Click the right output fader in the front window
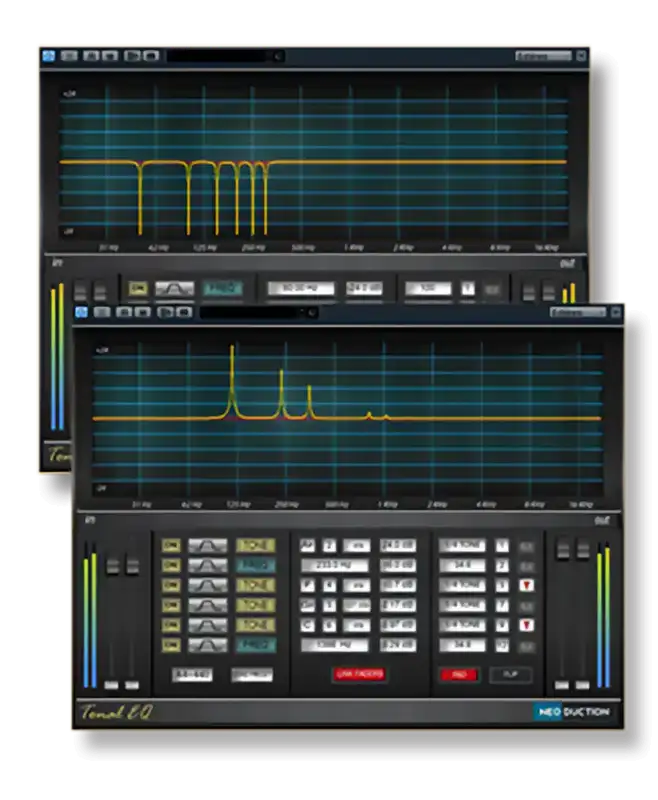The height and width of the screenshot is (800, 658). point(583,551)
